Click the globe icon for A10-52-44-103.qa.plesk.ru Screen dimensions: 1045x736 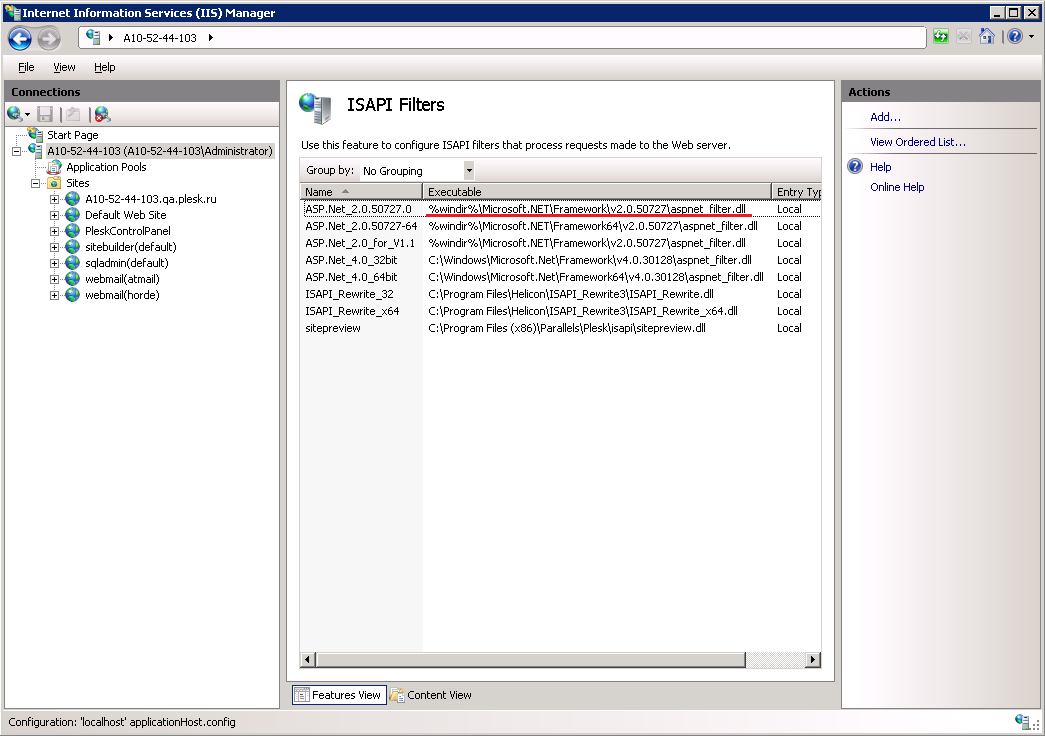click(73, 199)
